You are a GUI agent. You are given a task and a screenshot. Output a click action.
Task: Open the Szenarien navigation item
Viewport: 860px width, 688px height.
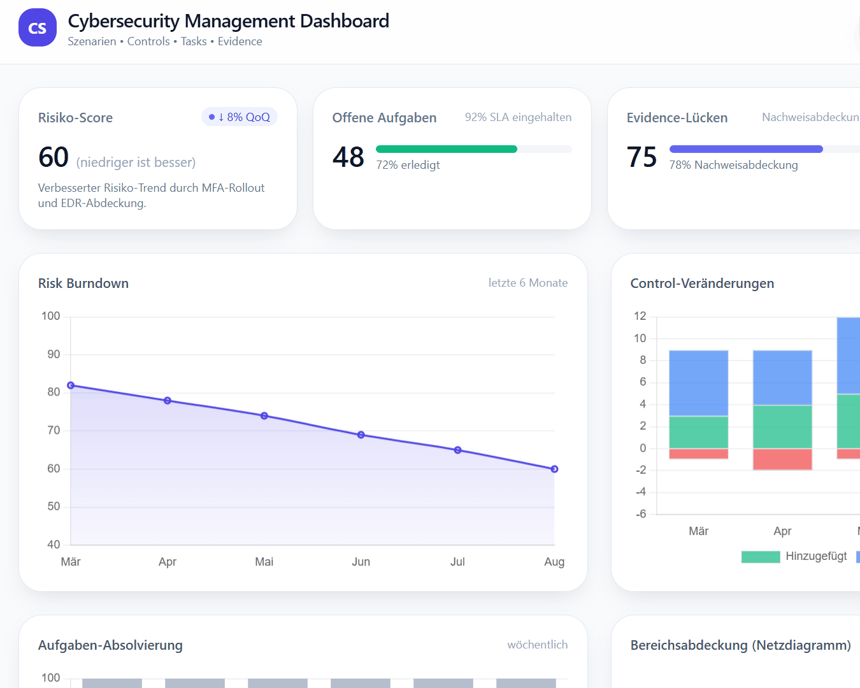[92, 42]
